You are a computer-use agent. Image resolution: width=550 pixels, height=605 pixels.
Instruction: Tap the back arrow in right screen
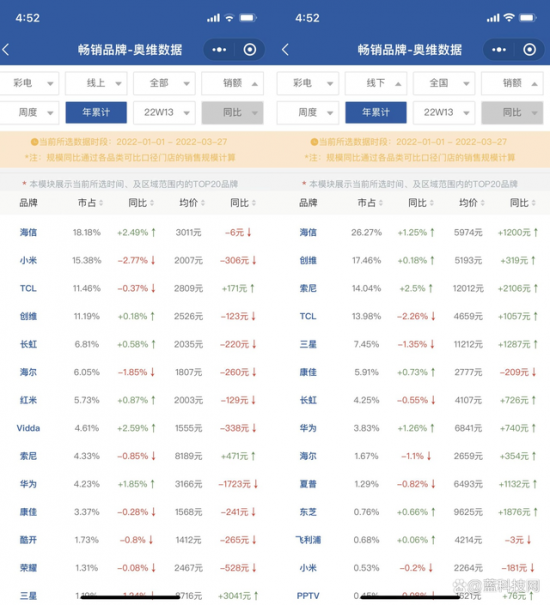[x=285, y=49]
